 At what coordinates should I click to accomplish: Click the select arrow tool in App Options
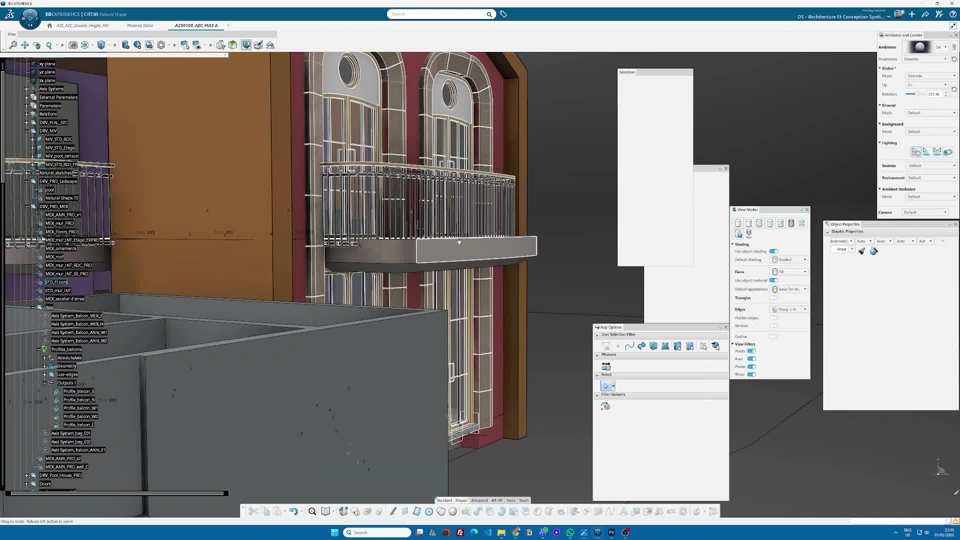point(606,386)
